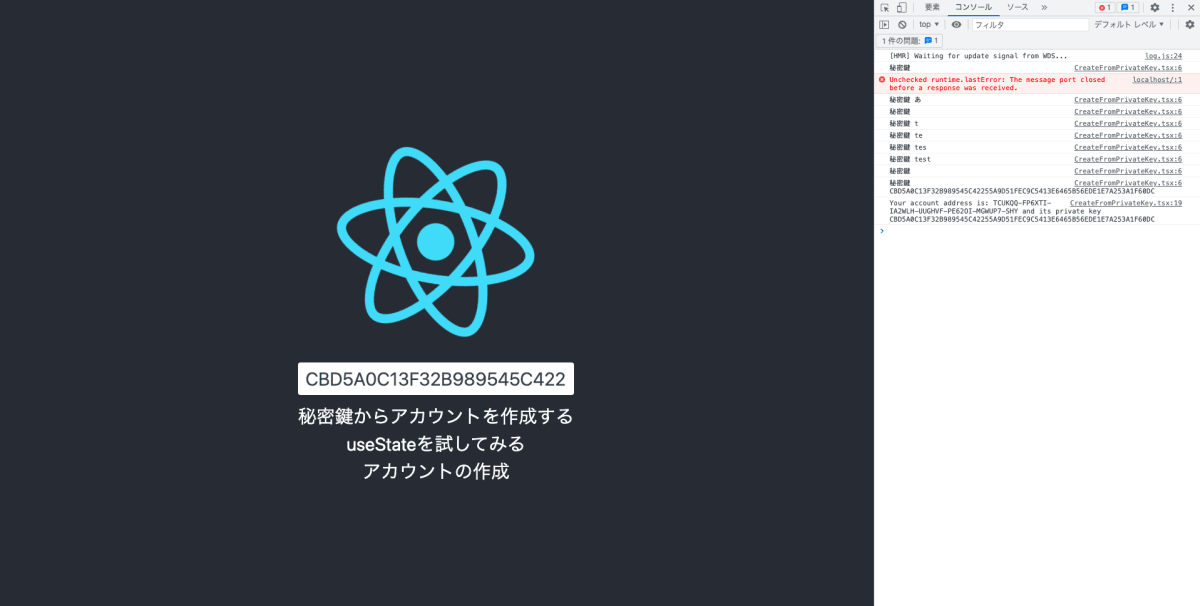Viewport: 1200px width, 606px height.
Task: Select the HMR Waiting for update signal message
Action: (x=978, y=56)
